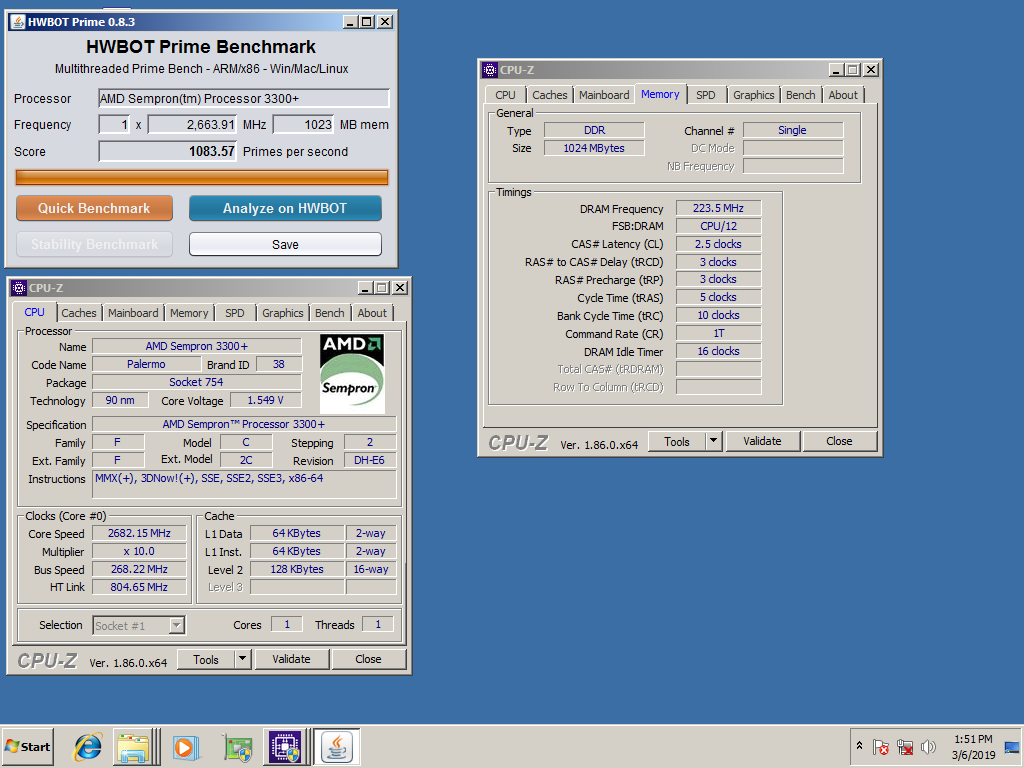This screenshot has width=1024, height=768.
Task: Open the hardware tool taskbar icon with shield
Action: point(238,747)
